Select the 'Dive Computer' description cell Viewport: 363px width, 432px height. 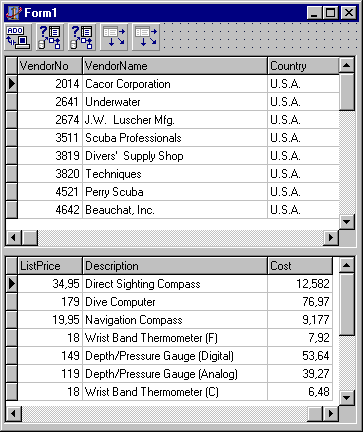tap(175, 302)
